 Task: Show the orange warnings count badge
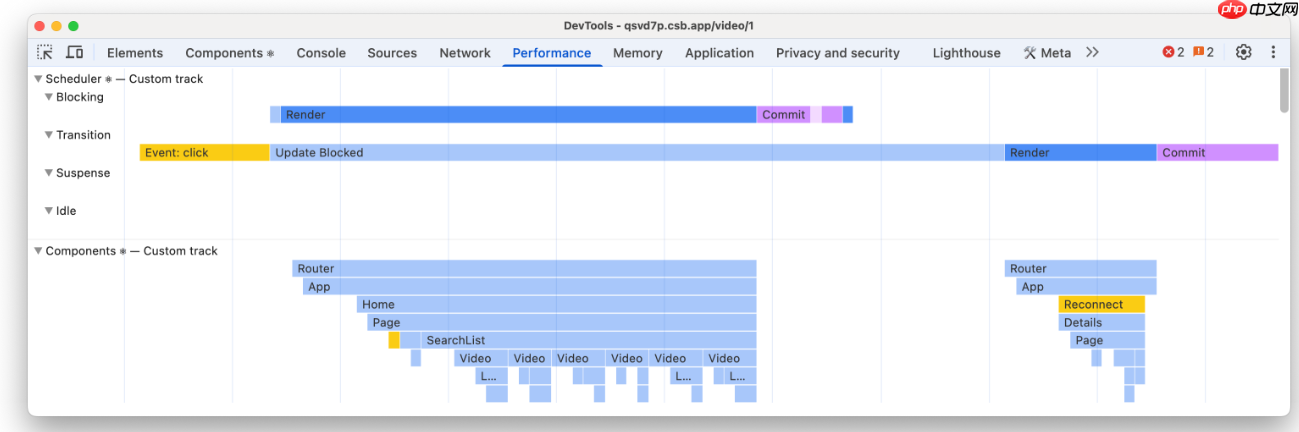pyautogui.click(x=1203, y=53)
